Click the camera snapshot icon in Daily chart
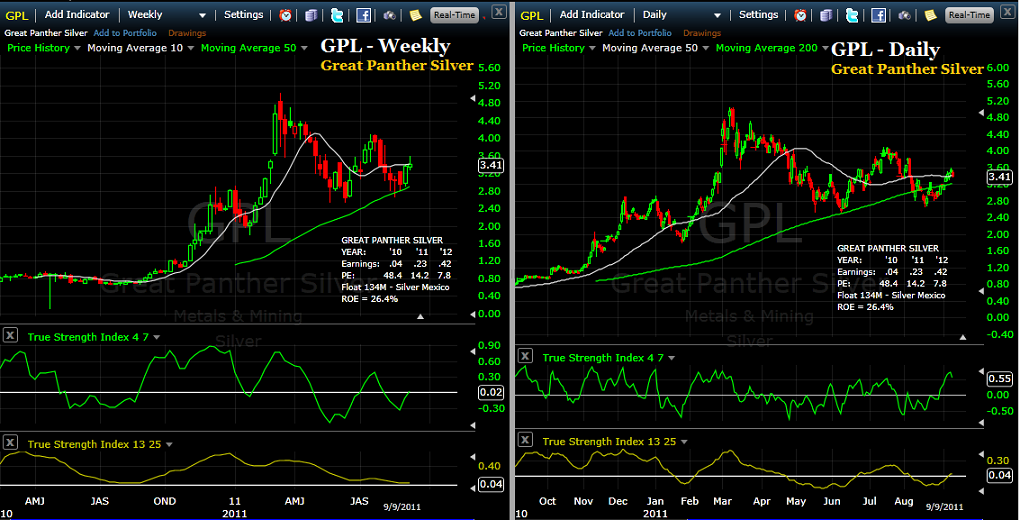Viewport: 1020px width, 520px height. (x=904, y=15)
